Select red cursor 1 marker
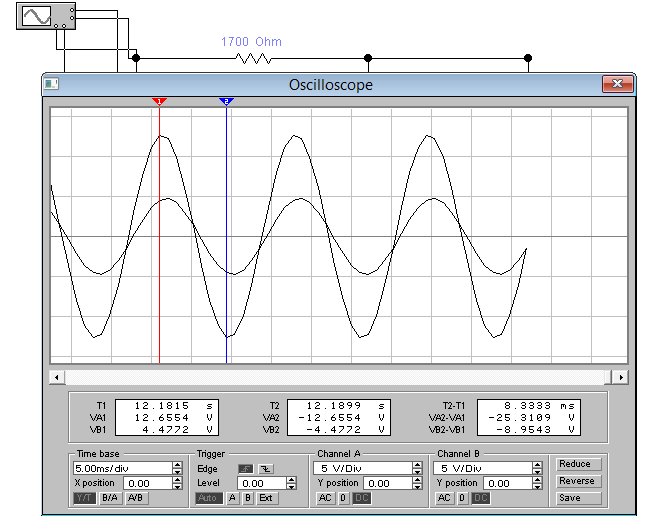651x524 pixels. [159, 102]
